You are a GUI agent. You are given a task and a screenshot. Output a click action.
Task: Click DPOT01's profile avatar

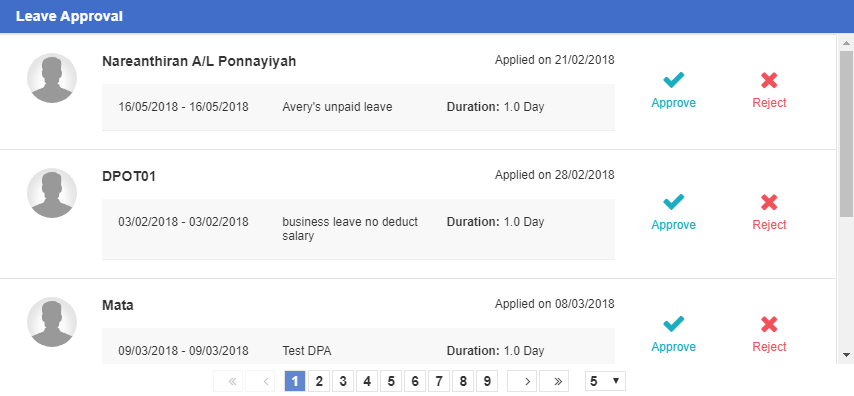[x=52, y=193]
